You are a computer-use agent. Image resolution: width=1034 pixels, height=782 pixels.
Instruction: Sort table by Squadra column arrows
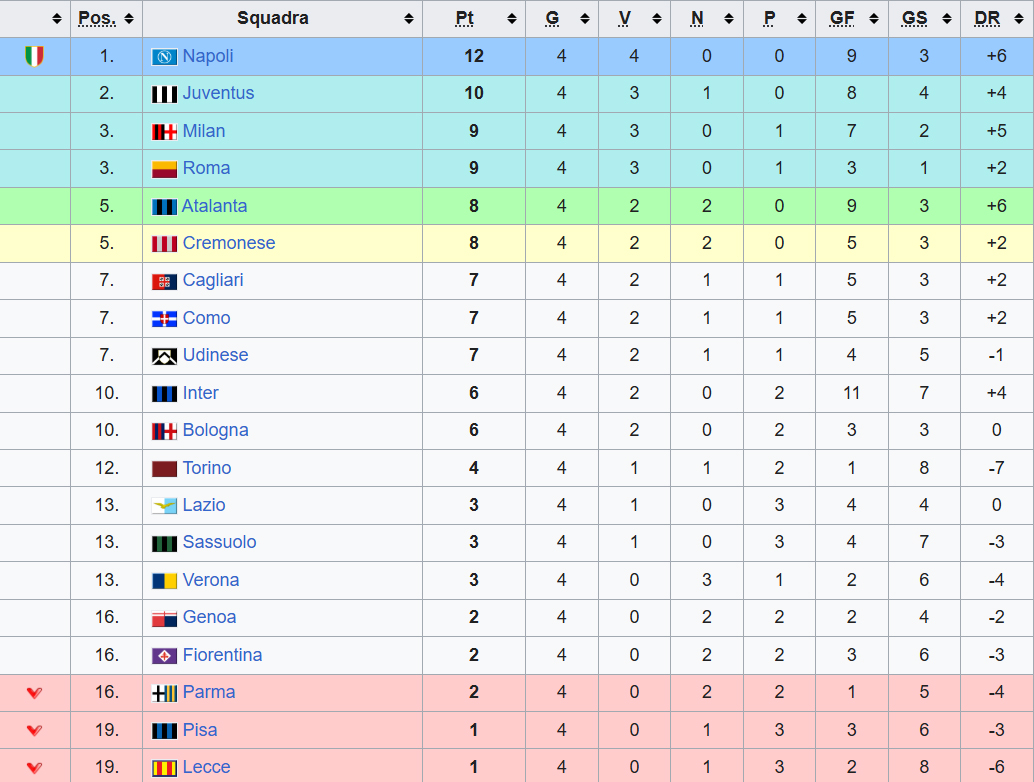point(408,19)
